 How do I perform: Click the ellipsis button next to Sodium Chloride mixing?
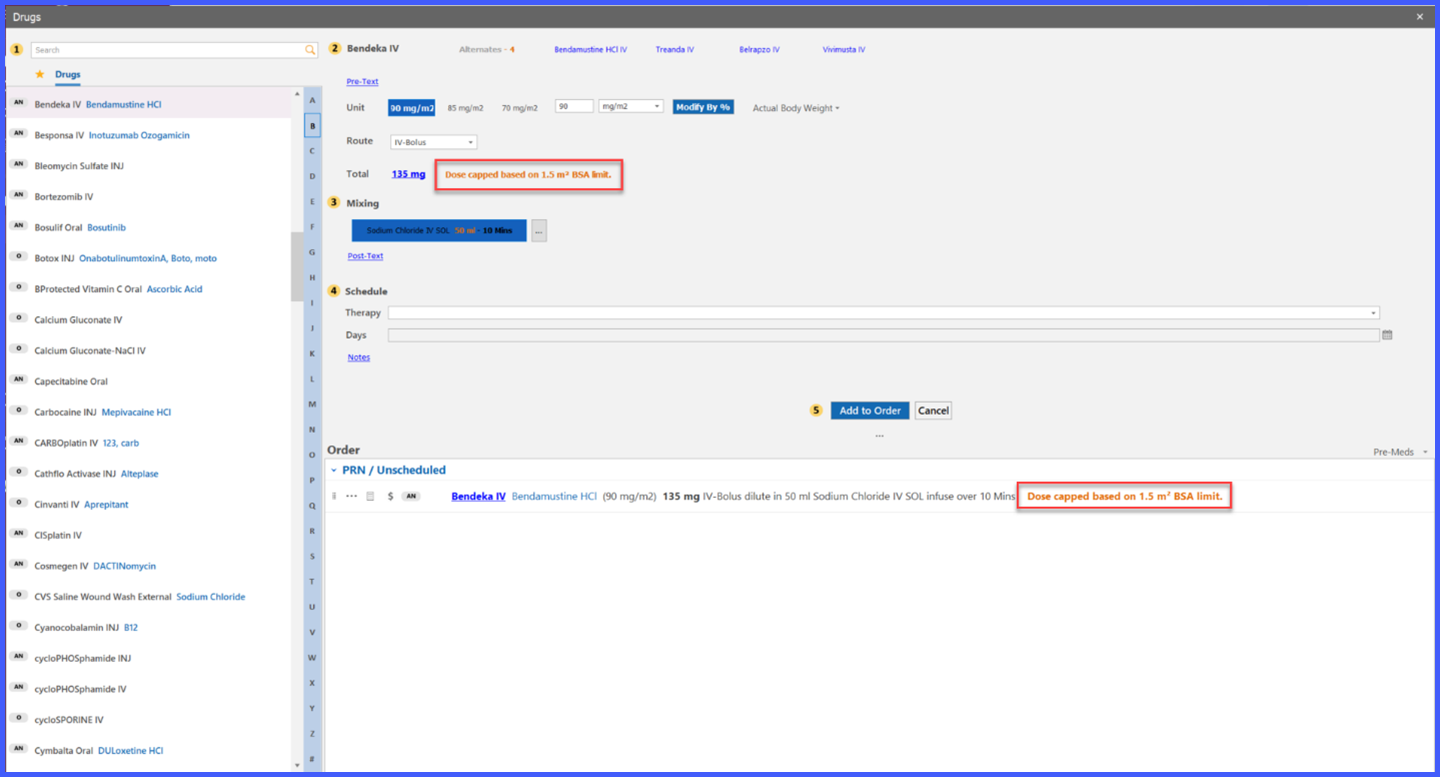point(539,231)
